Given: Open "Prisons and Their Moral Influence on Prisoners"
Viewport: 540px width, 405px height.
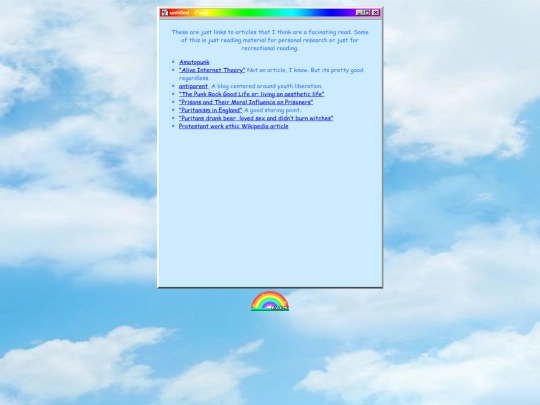Looking at the screenshot, I should click(246, 102).
